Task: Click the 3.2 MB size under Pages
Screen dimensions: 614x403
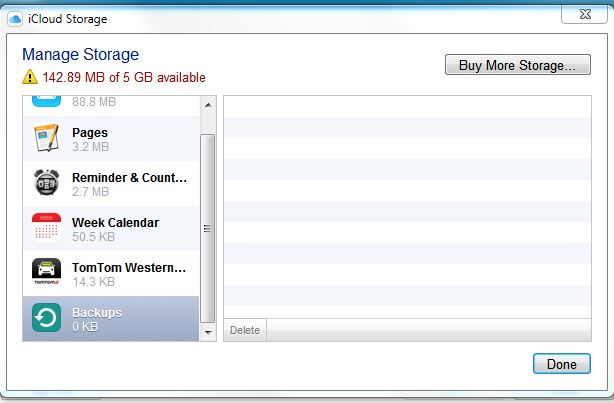Action: tap(90, 147)
